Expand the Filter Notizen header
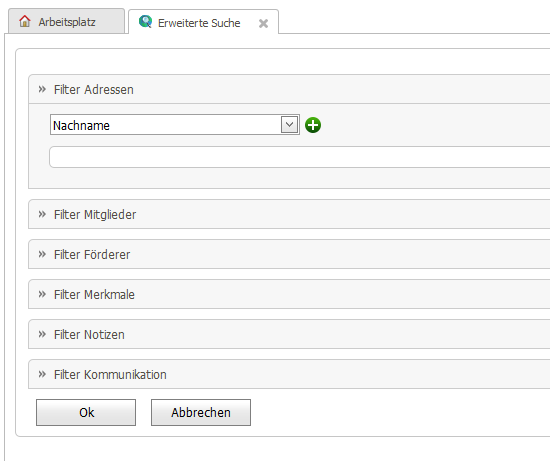This screenshot has height=461, width=550. coord(289,334)
